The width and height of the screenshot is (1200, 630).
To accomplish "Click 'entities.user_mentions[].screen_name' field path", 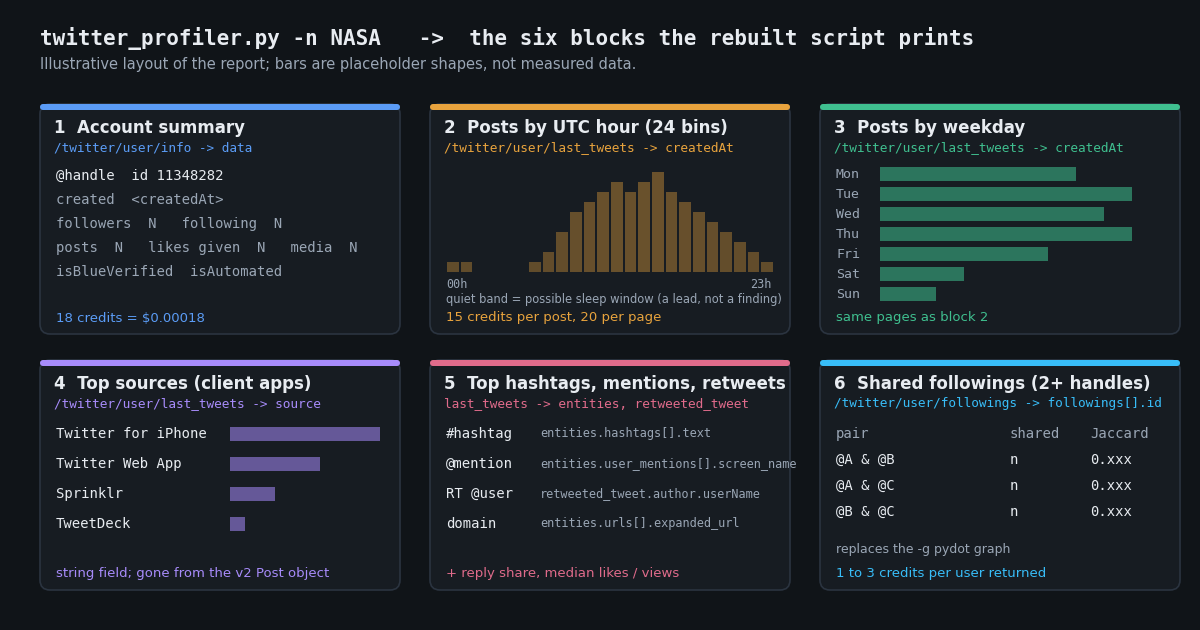I will 669,464.
